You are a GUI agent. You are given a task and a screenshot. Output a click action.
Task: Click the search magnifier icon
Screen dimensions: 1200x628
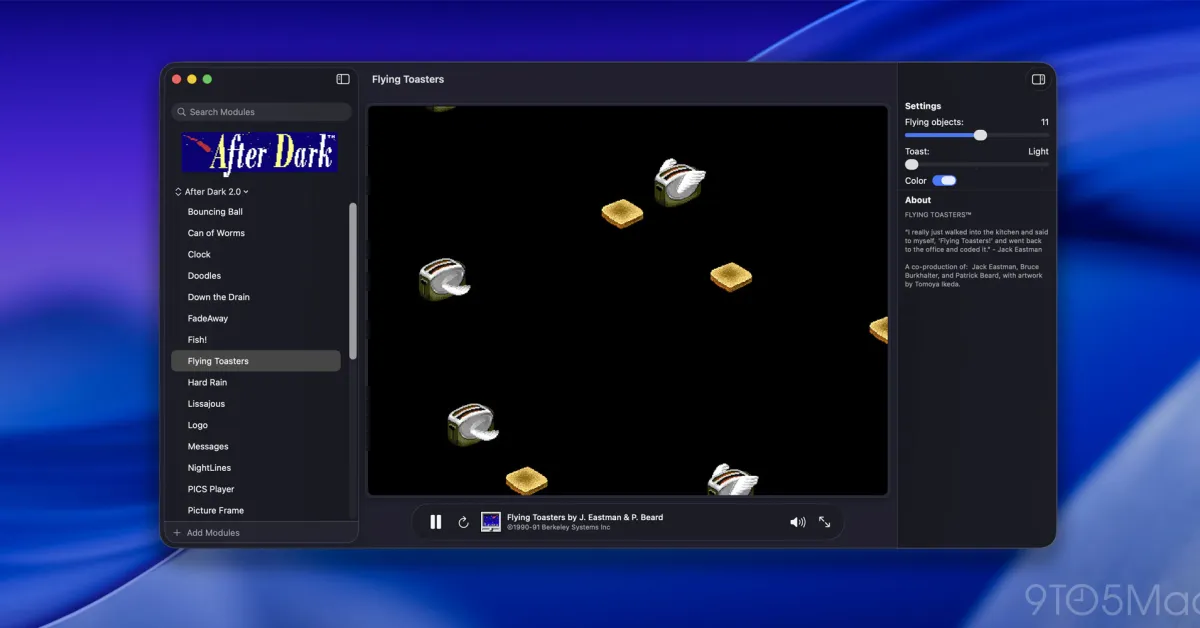tap(181, 112)
